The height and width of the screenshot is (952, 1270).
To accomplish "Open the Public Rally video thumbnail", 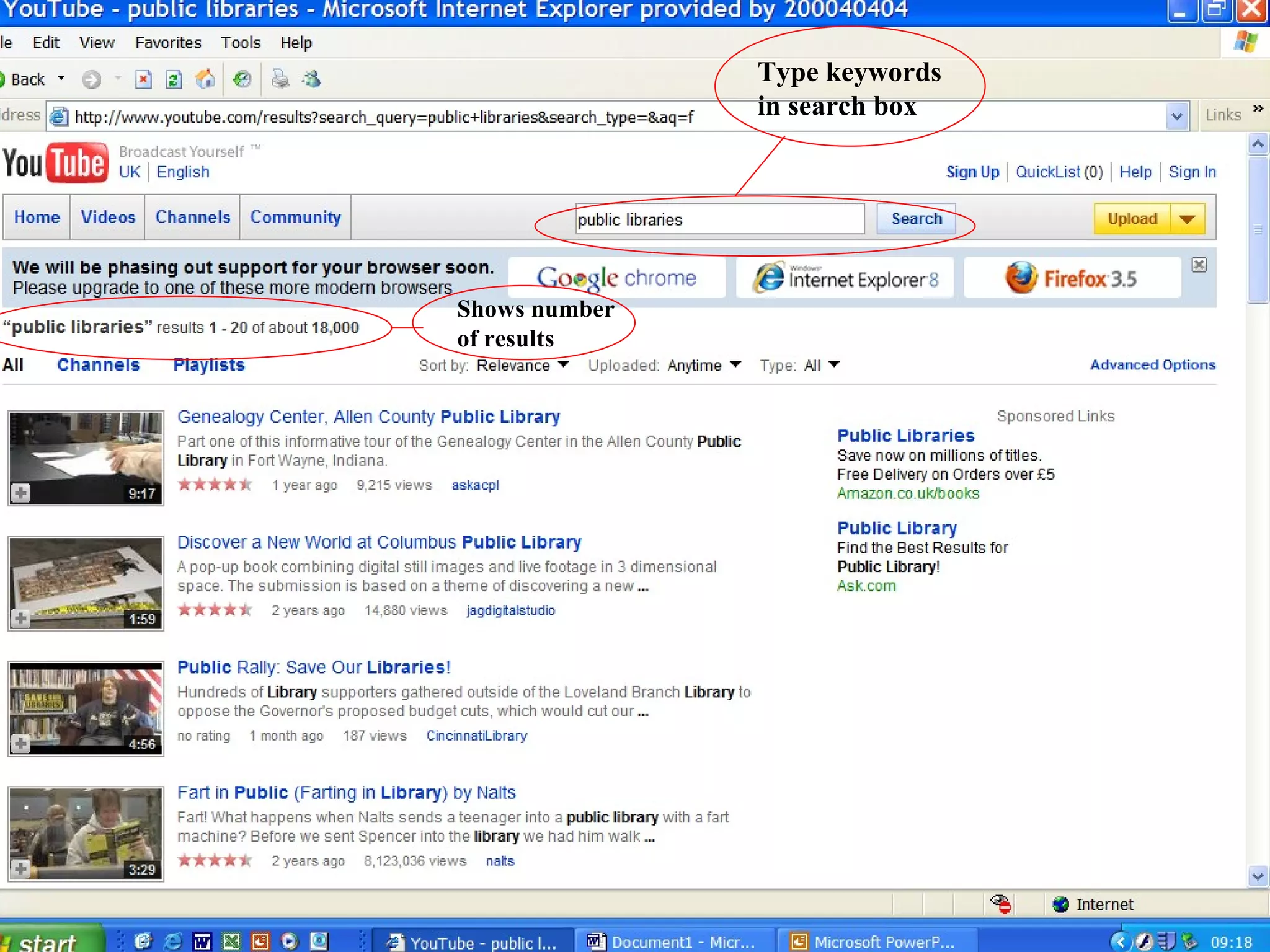I will [x=86, y=708].
